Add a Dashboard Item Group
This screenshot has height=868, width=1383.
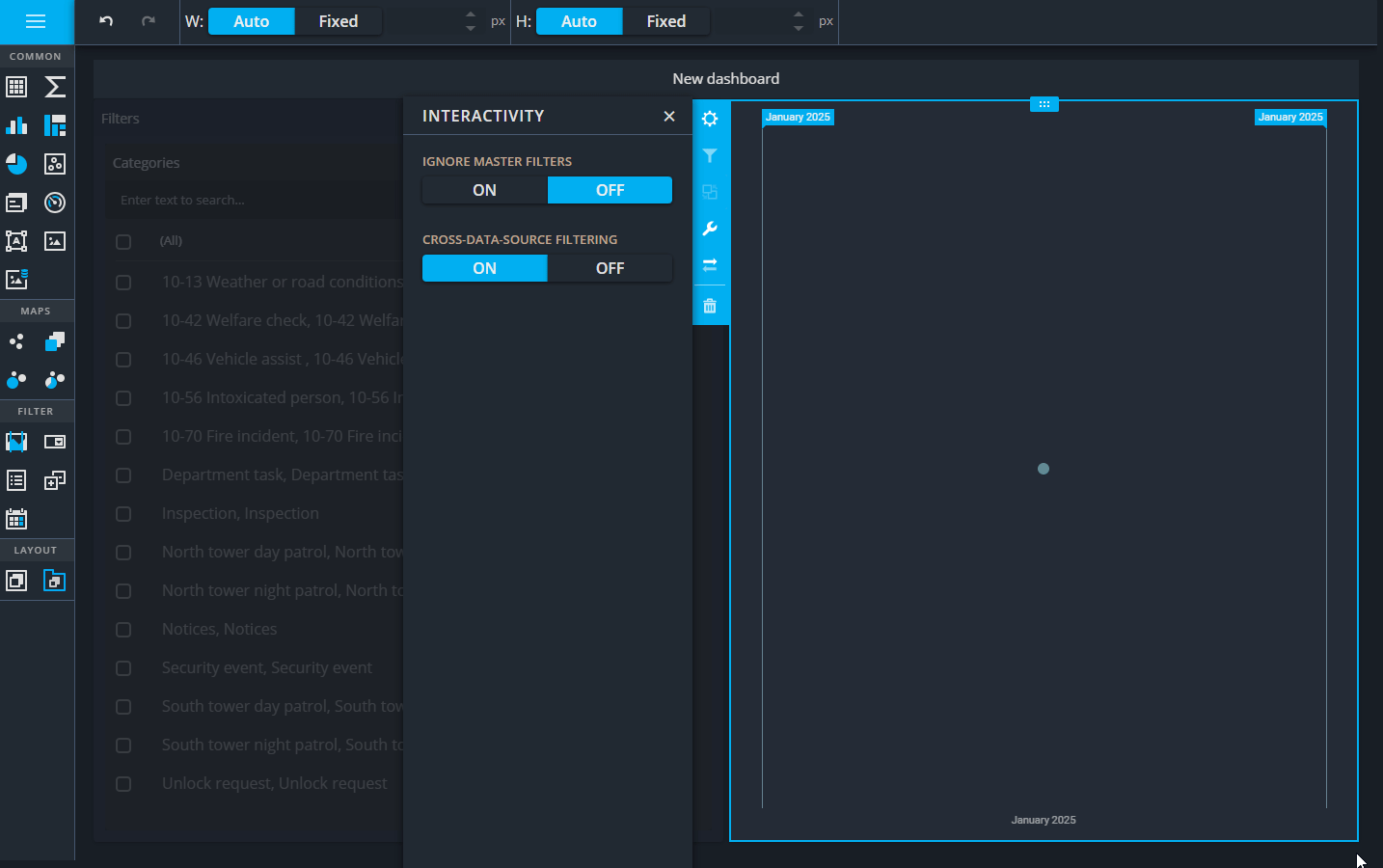(x=16, y=581)
